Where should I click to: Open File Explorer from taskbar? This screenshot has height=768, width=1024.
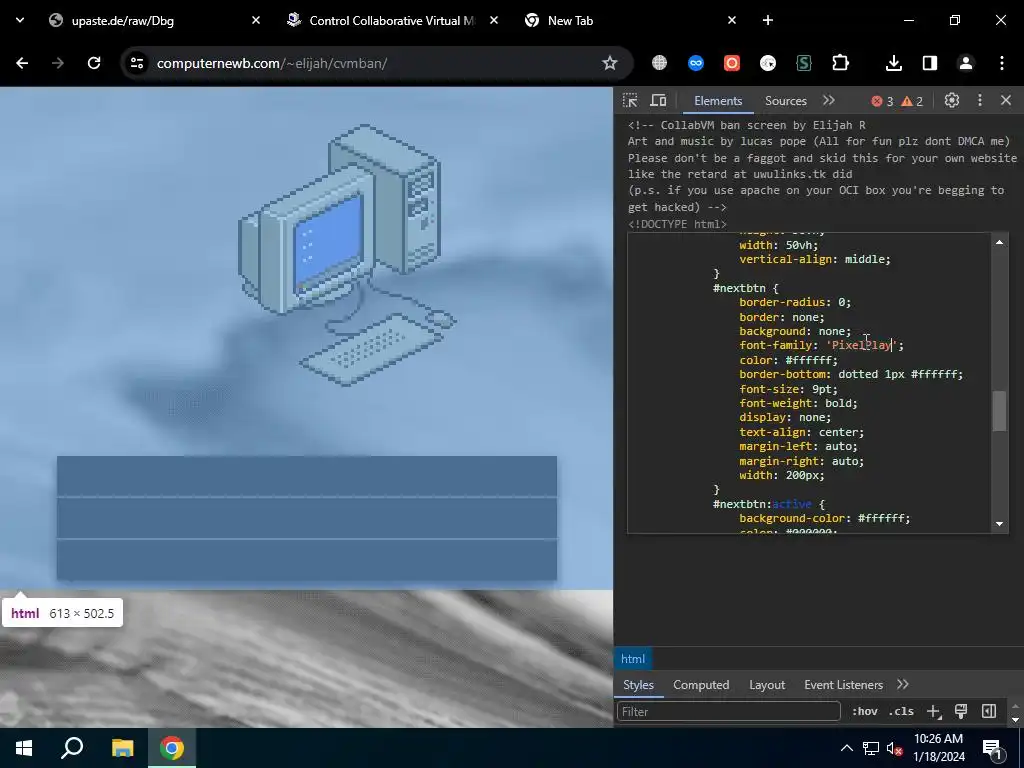pyautogui.click(x=122, y=748)
